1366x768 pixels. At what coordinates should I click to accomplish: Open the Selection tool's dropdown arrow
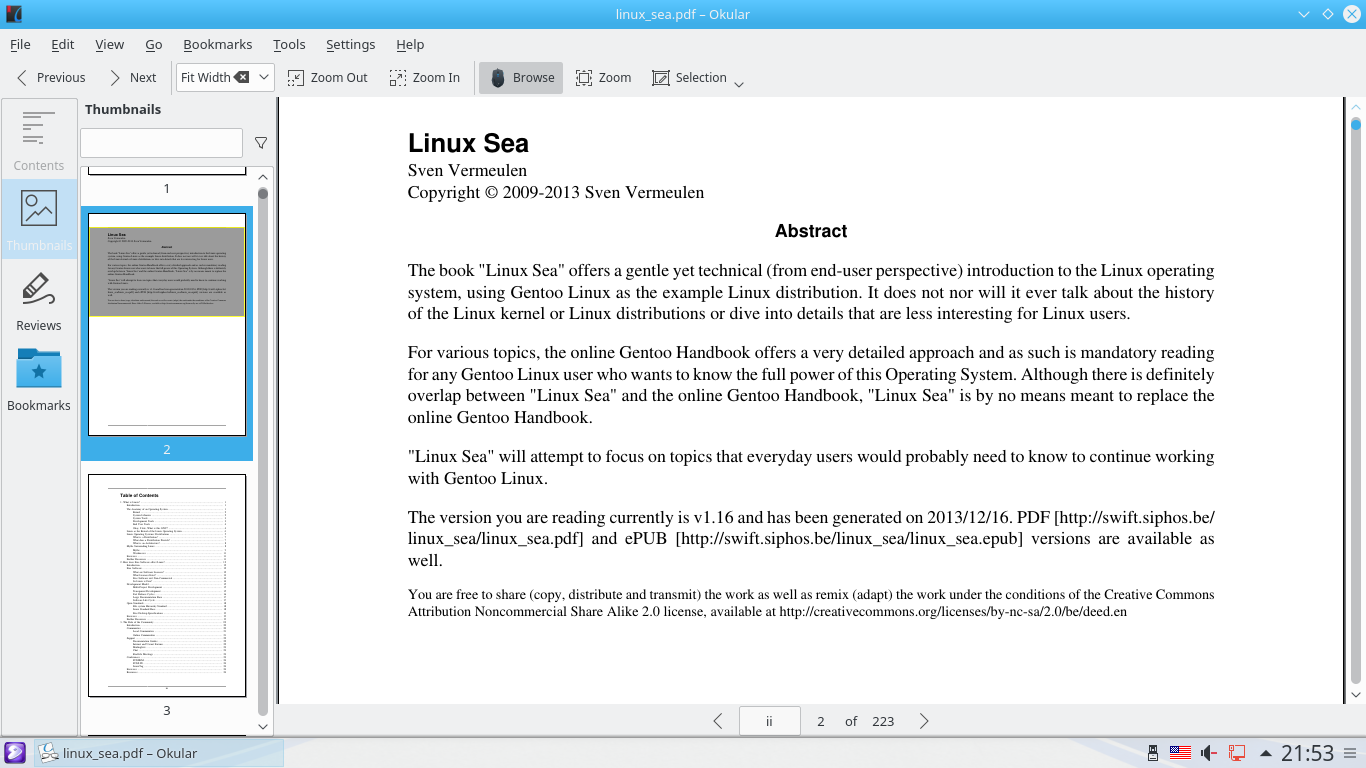click(x=739, y=85)
